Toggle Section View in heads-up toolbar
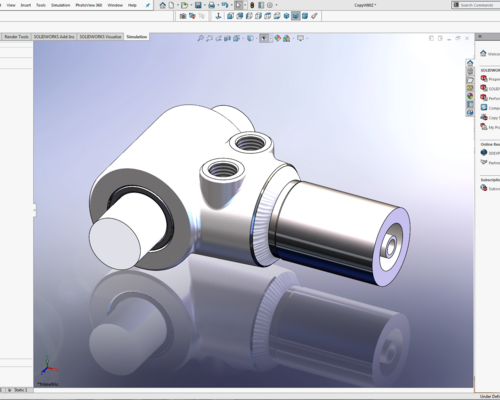This screenshot has height=400, width=500. [x=227, y=38]
